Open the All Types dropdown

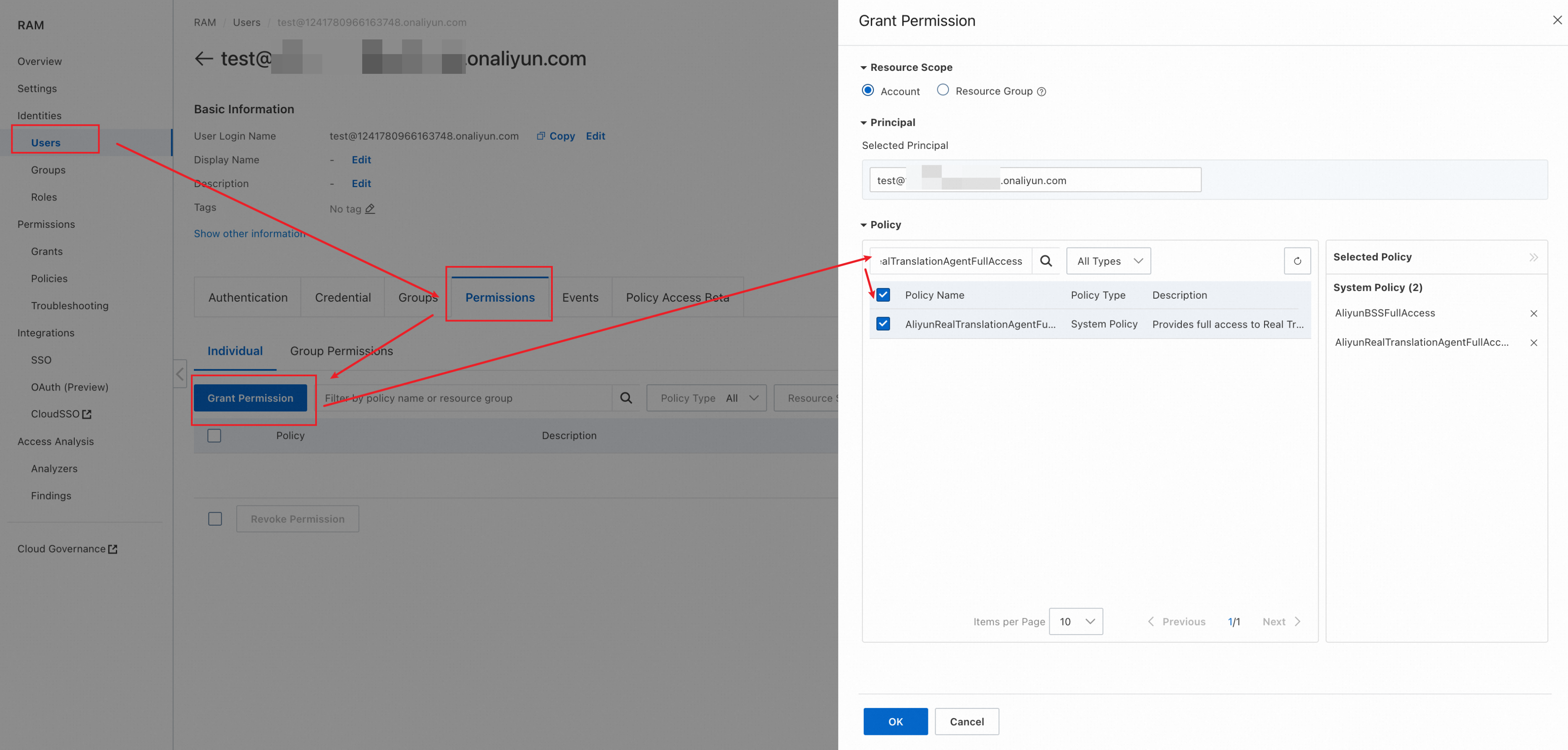pos(1108,261)
